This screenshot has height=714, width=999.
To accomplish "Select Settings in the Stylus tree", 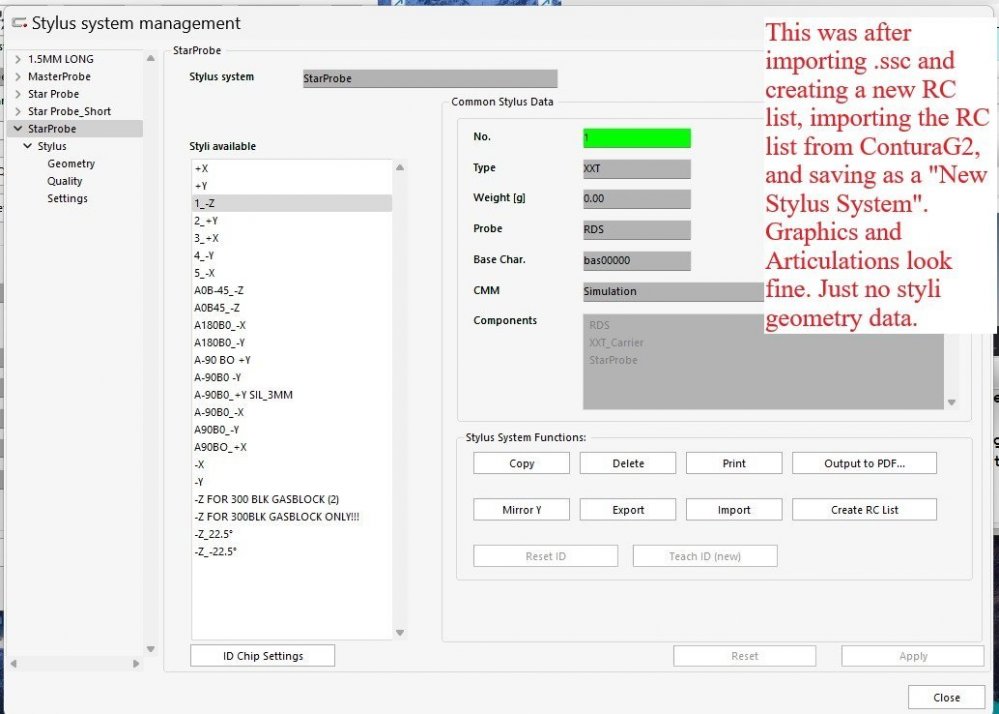I will pyautogui.click(x=67, y=198).
